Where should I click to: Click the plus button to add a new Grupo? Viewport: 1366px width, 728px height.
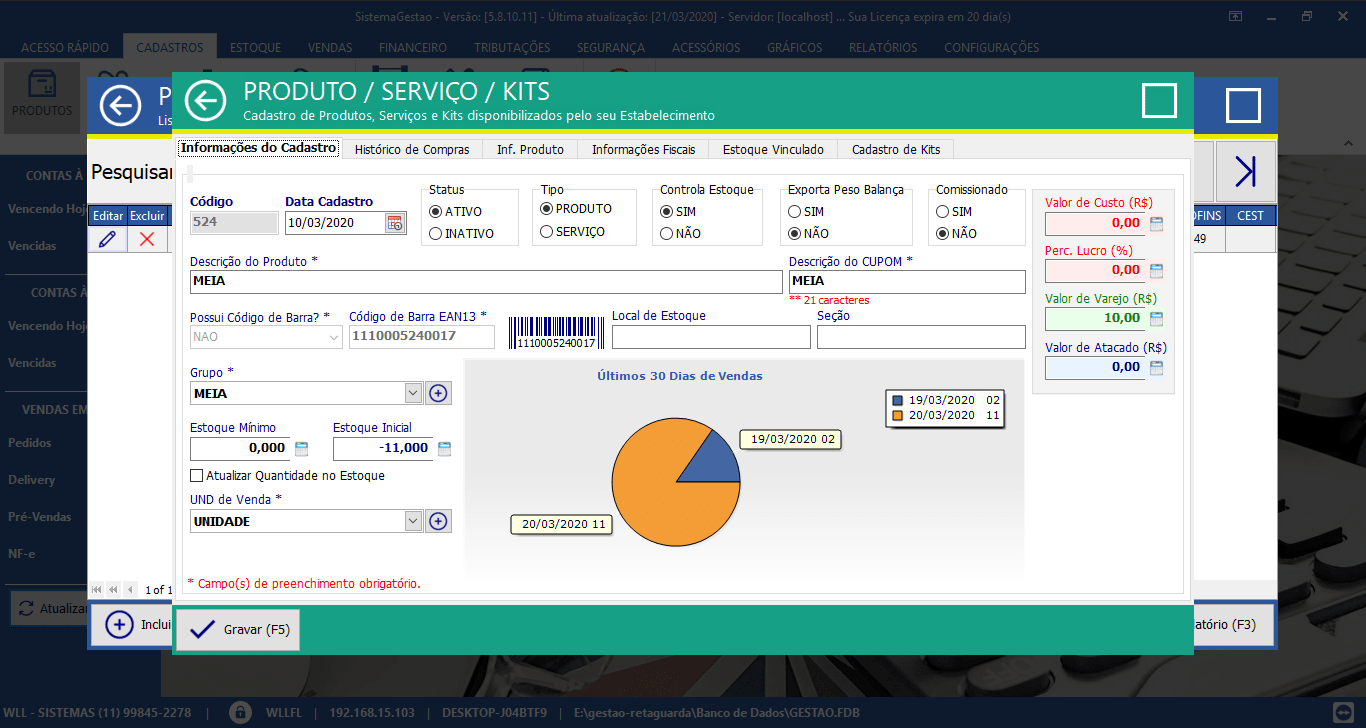click(438, 393)
